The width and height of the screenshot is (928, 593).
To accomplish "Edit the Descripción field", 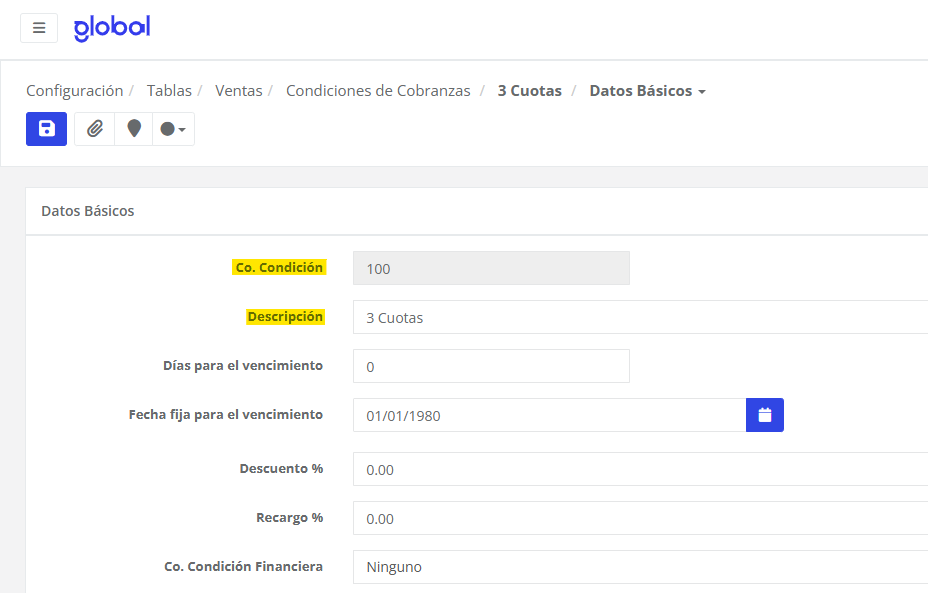I will pyautogui.click(x=640, y=317).
